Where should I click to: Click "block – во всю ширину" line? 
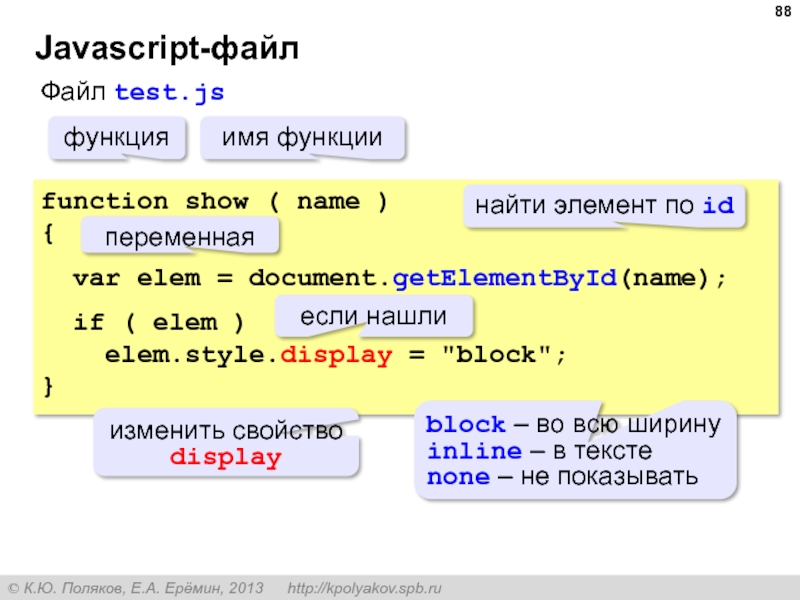click(573, 424)
